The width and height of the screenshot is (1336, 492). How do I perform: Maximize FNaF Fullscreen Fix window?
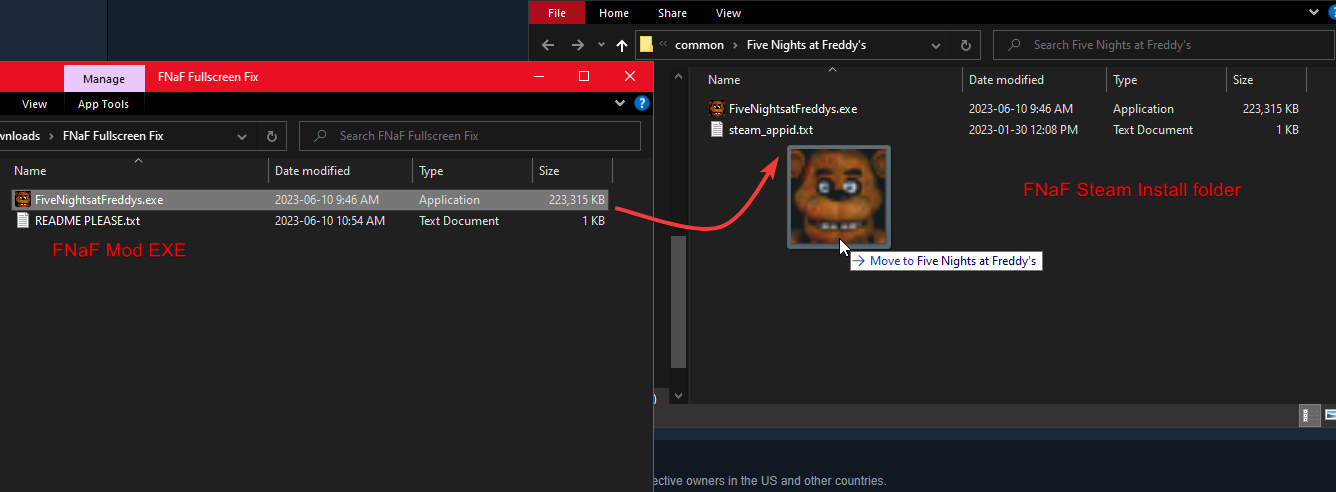584,77
